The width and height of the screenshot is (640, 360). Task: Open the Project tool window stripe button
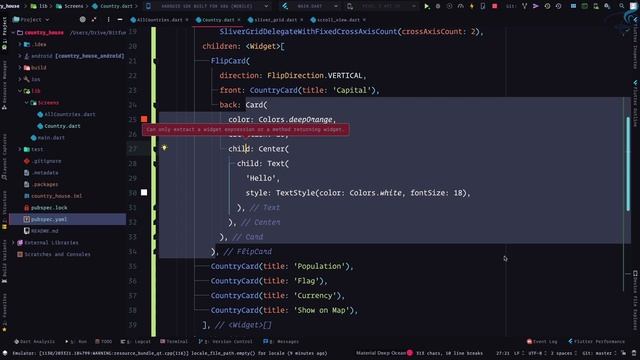click(x=4, y=34)
